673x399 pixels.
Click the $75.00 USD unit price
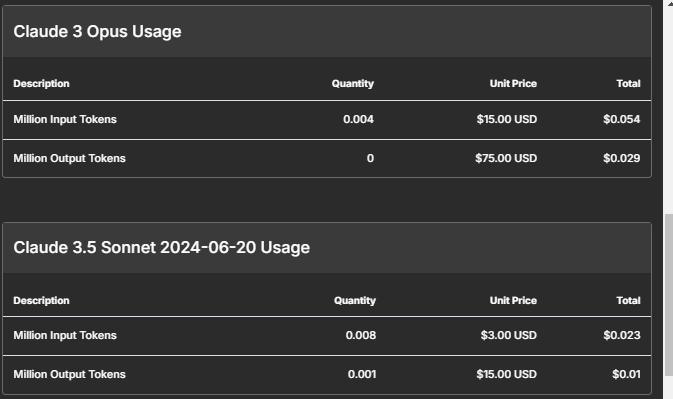pyautogui.click(x=506, y=158)
